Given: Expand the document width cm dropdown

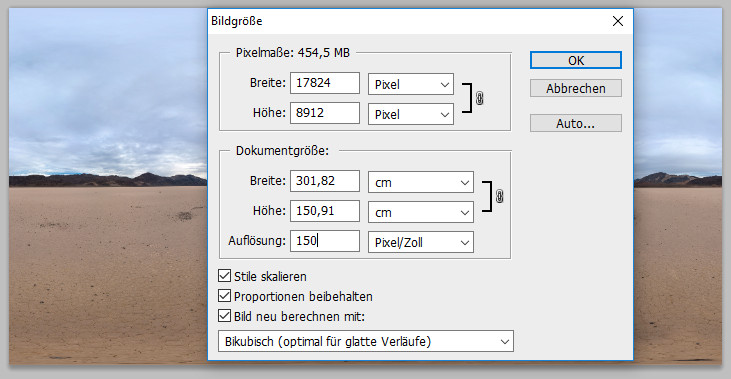Looking at the screenshot, I should point(421,182).
